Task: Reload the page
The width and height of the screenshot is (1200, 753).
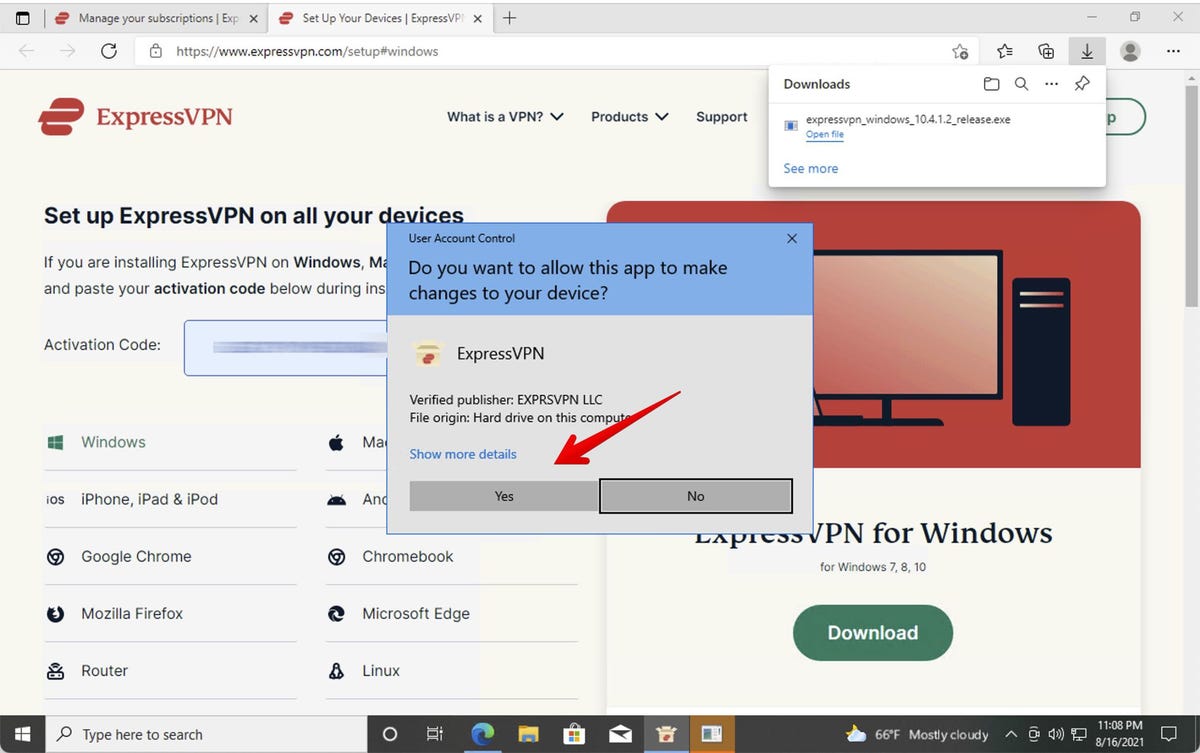Action: pos(109,51)
